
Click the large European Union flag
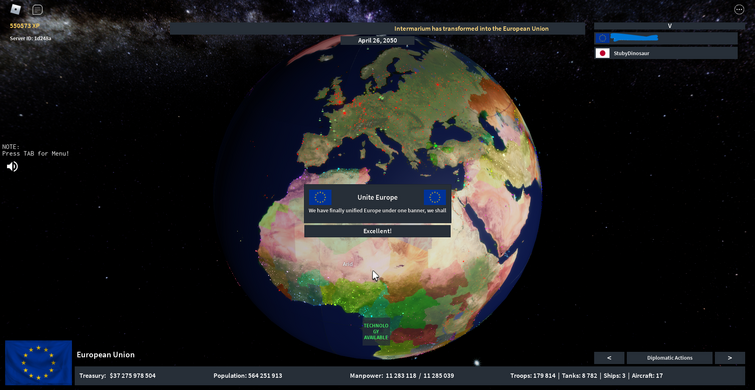[39, 363]
